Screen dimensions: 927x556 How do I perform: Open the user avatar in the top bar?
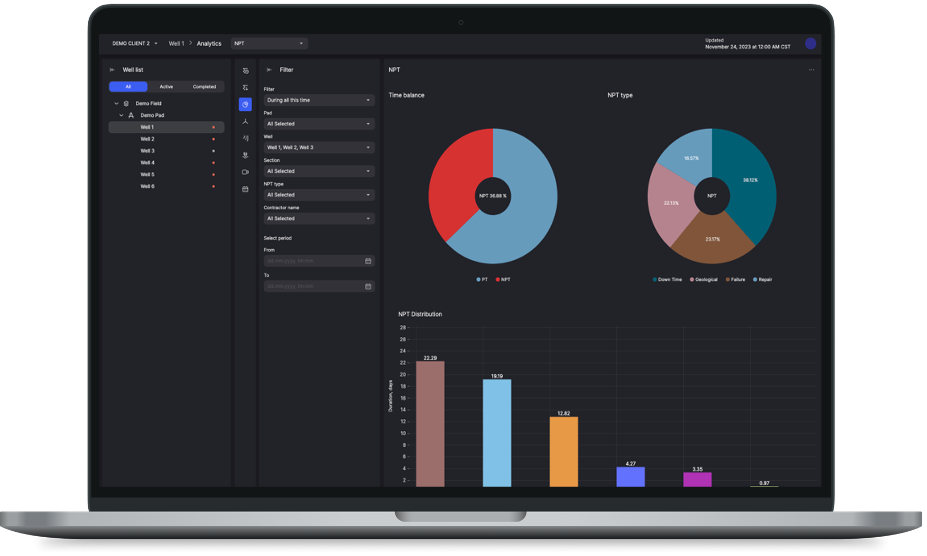pos(811,43)
